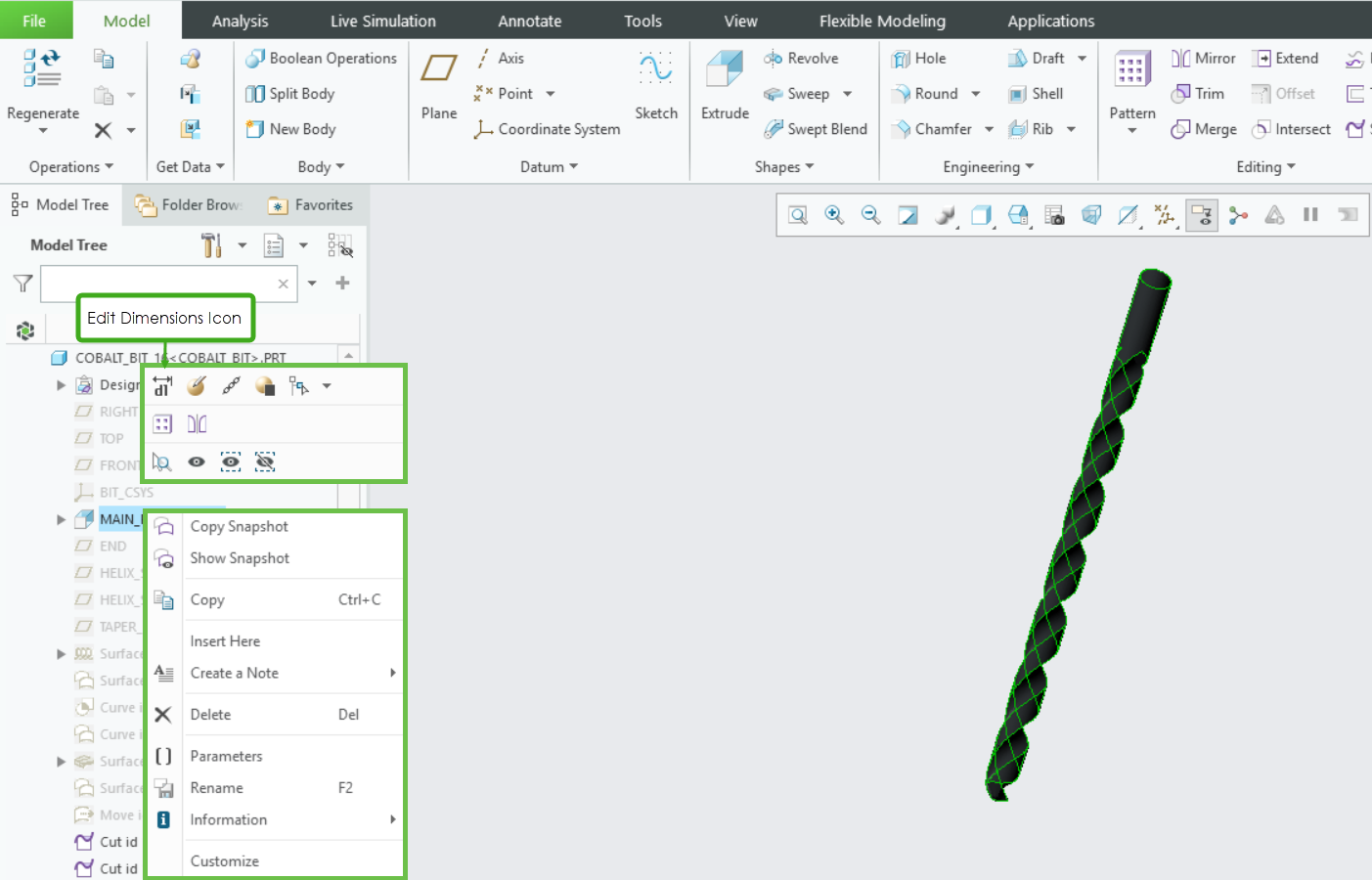This screenshot has height=880, width=1372.
Task: Click the Refit view icon
Action: click(x=798, y=215)
